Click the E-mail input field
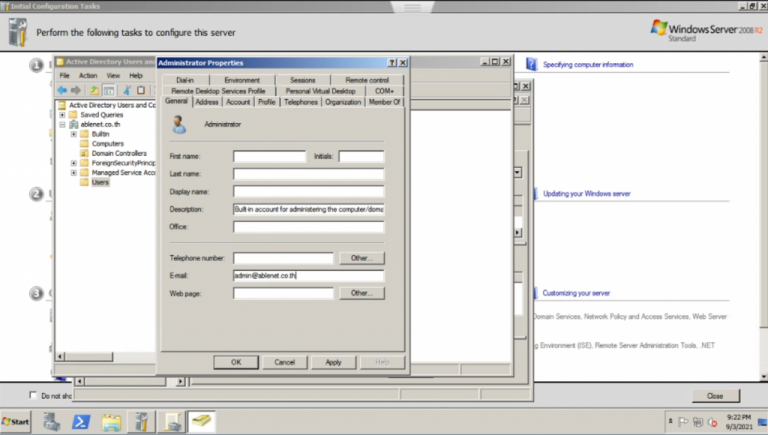The width and height of the screenshot is (768, 435). pyautogui.click(x=309, y=275)
